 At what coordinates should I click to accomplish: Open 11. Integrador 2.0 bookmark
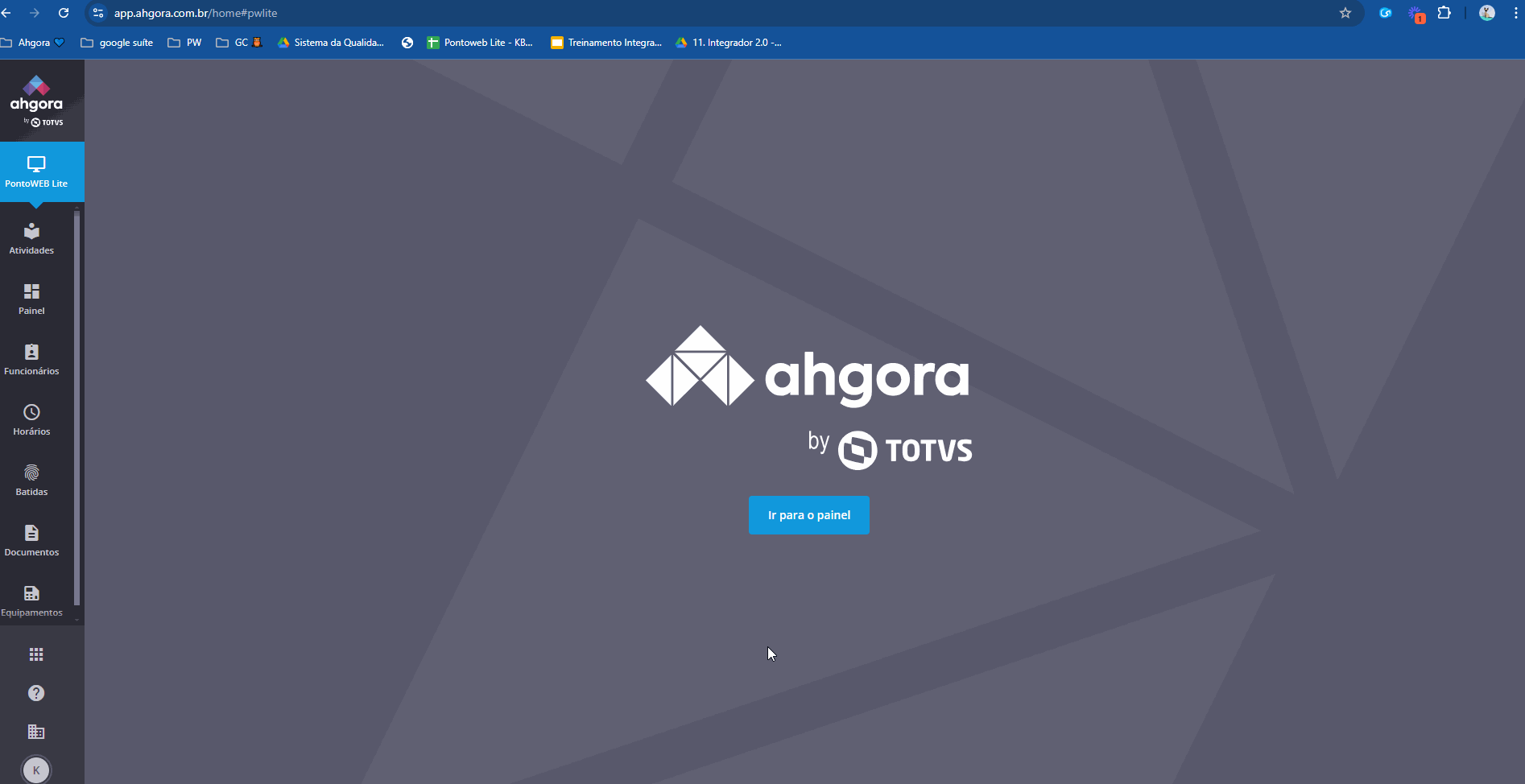click(x=729, y=43)
